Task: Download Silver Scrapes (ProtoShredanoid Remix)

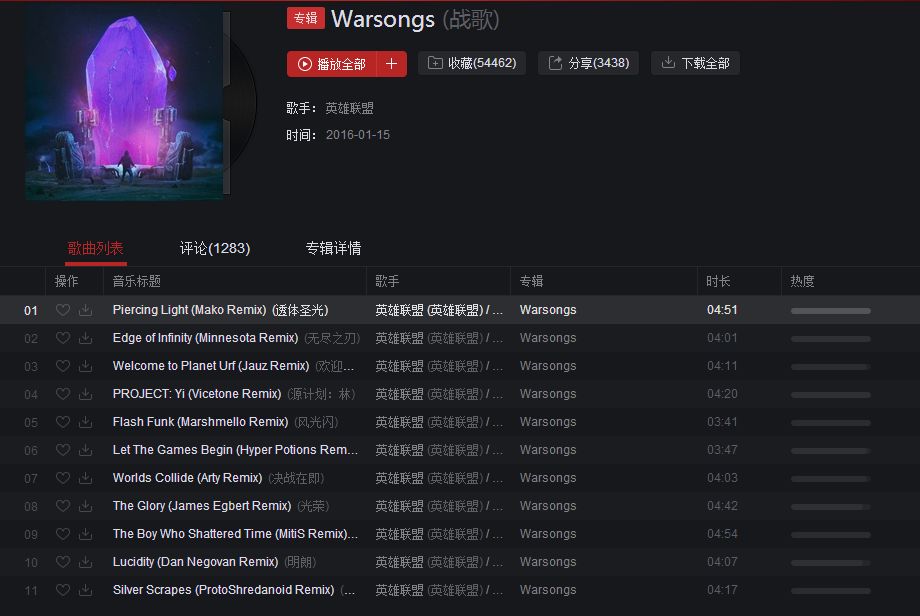Action: coord(86,590)
